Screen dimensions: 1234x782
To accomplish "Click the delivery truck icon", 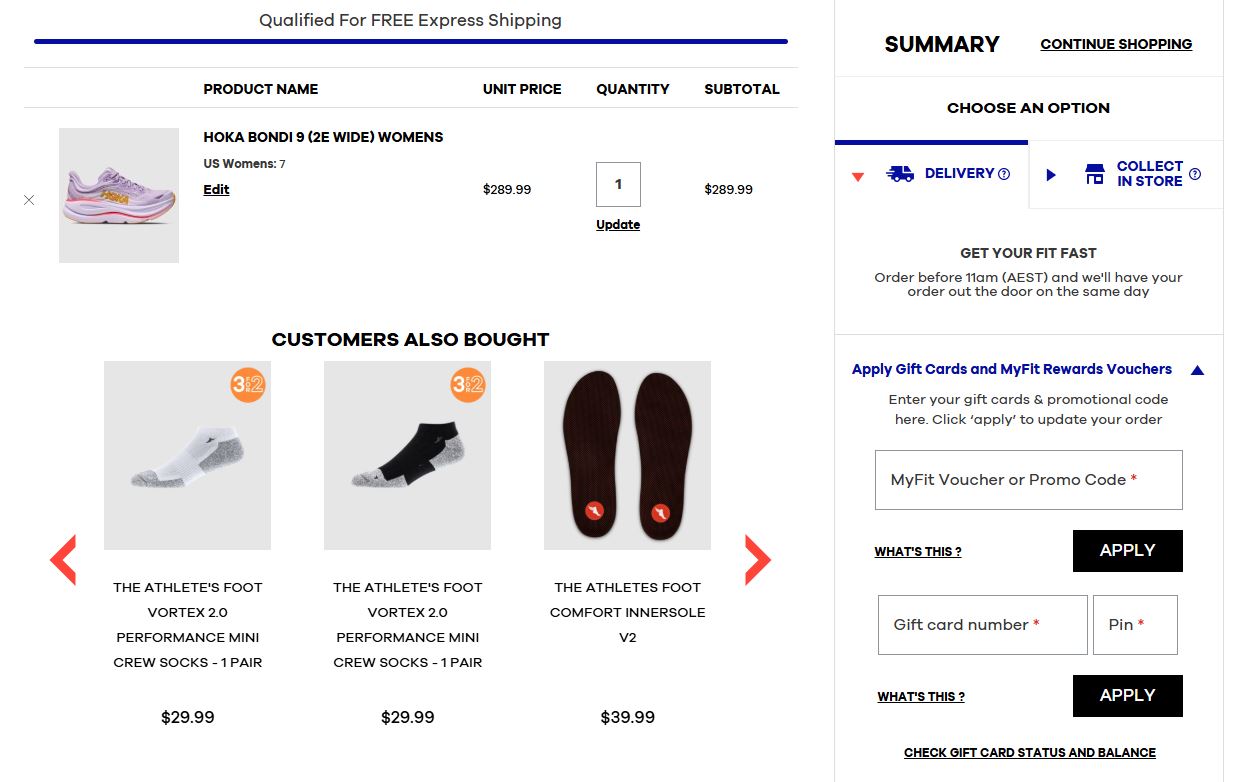I will point(899,173).
